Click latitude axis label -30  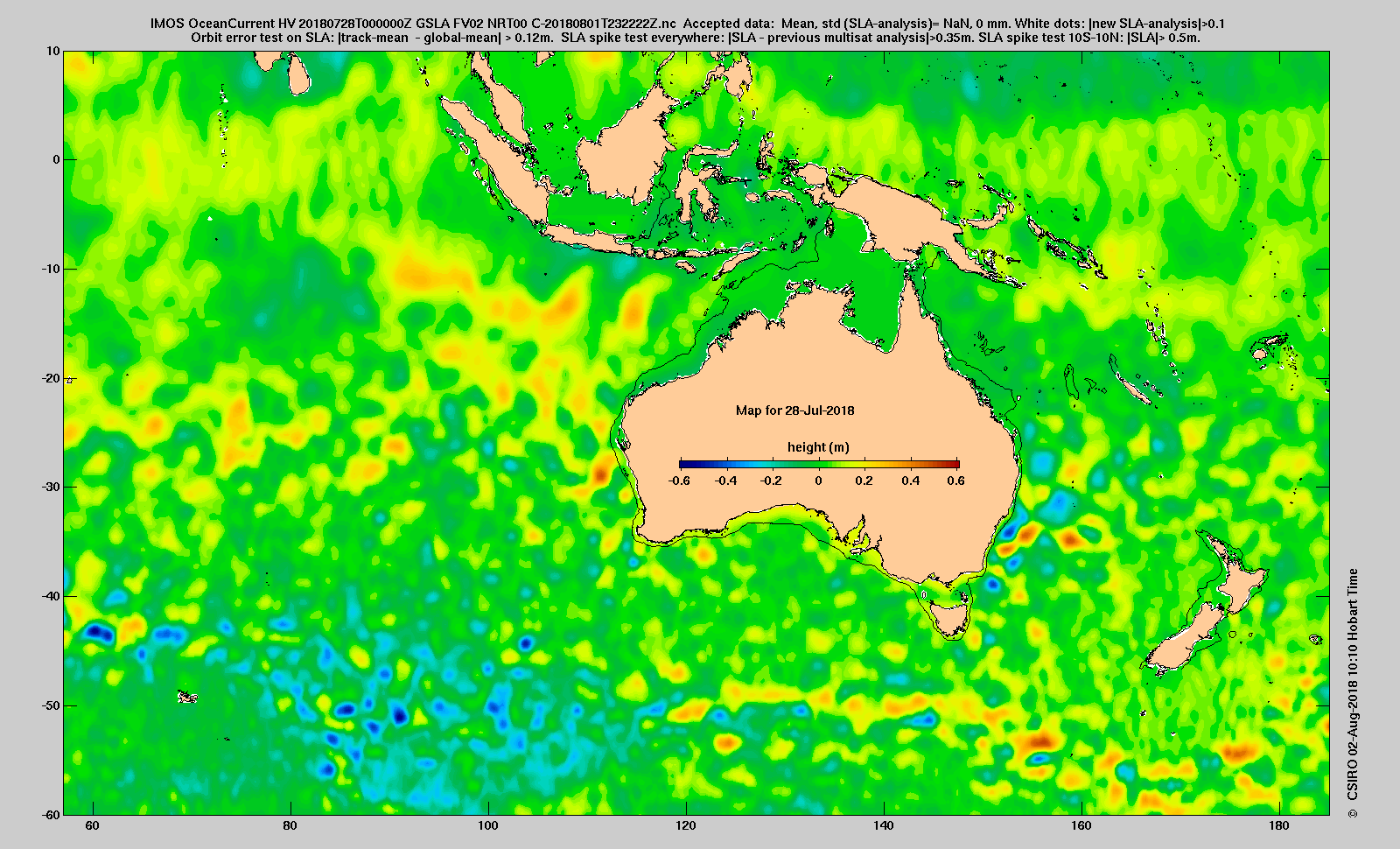pos(51,487)
